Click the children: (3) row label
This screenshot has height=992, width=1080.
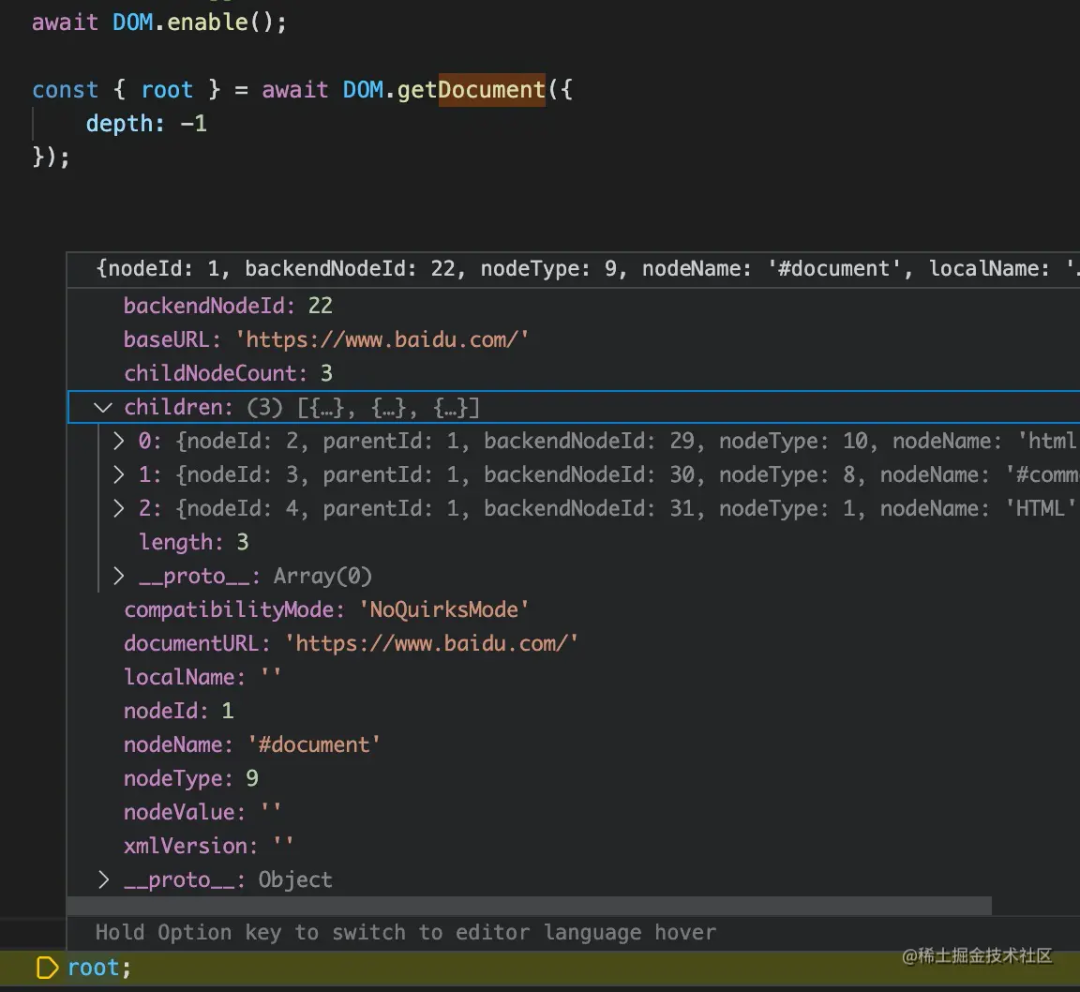click(x=302, y=408)
